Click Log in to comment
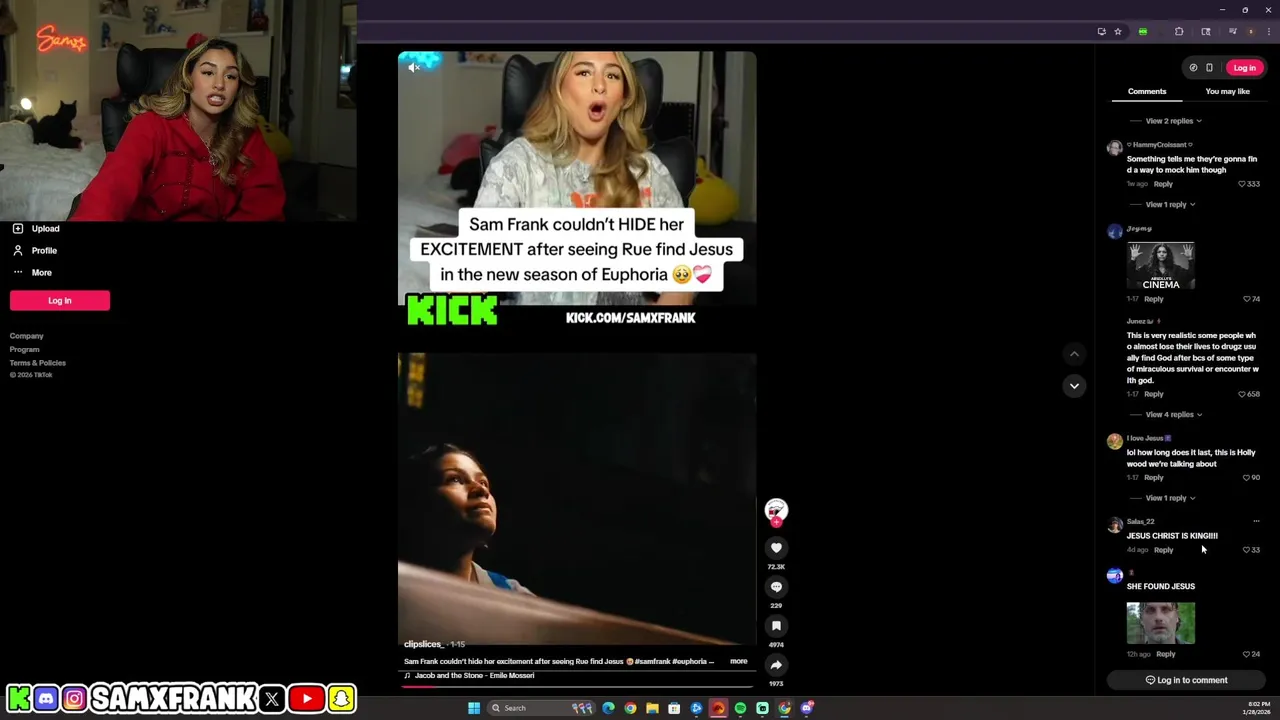This screenshot has height=720, width=1280. (x=1186, y=681)
